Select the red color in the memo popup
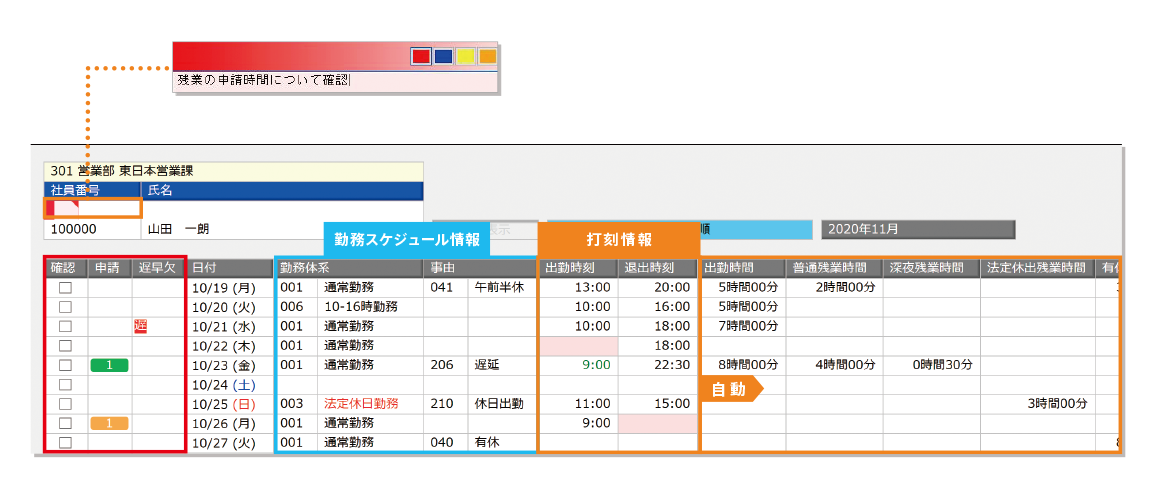 [422, 57]
